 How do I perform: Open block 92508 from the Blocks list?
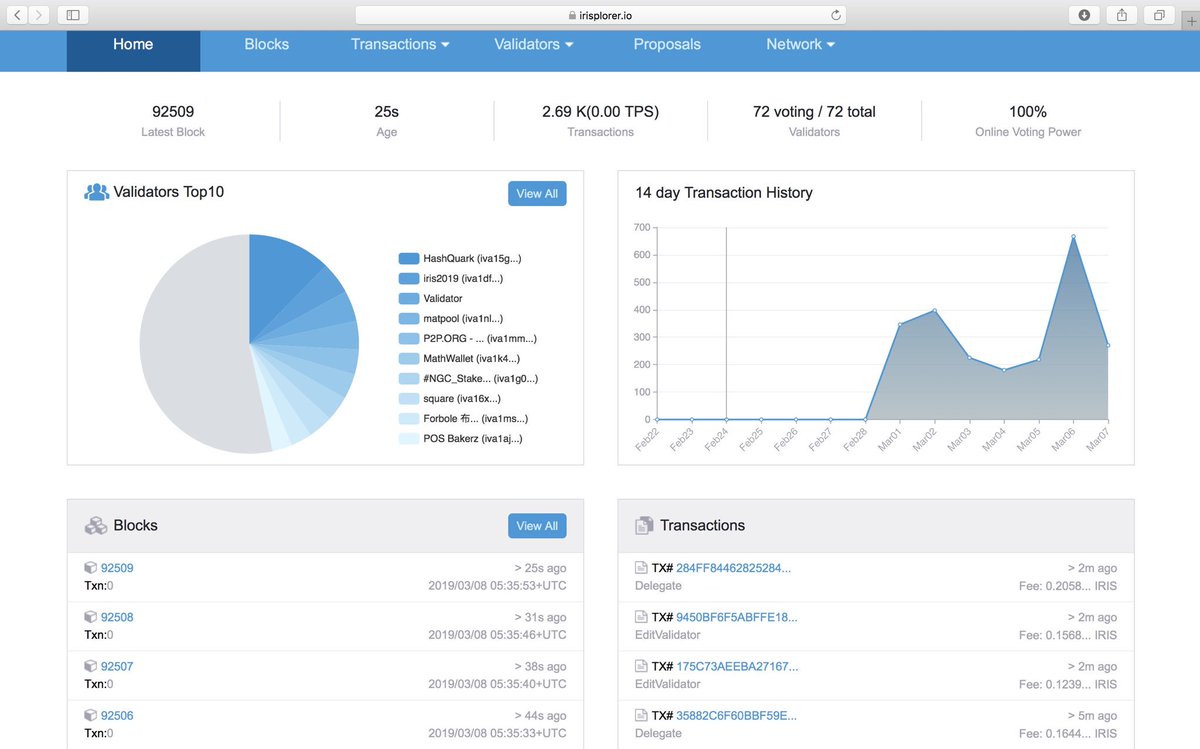click(x=117, y=617)
